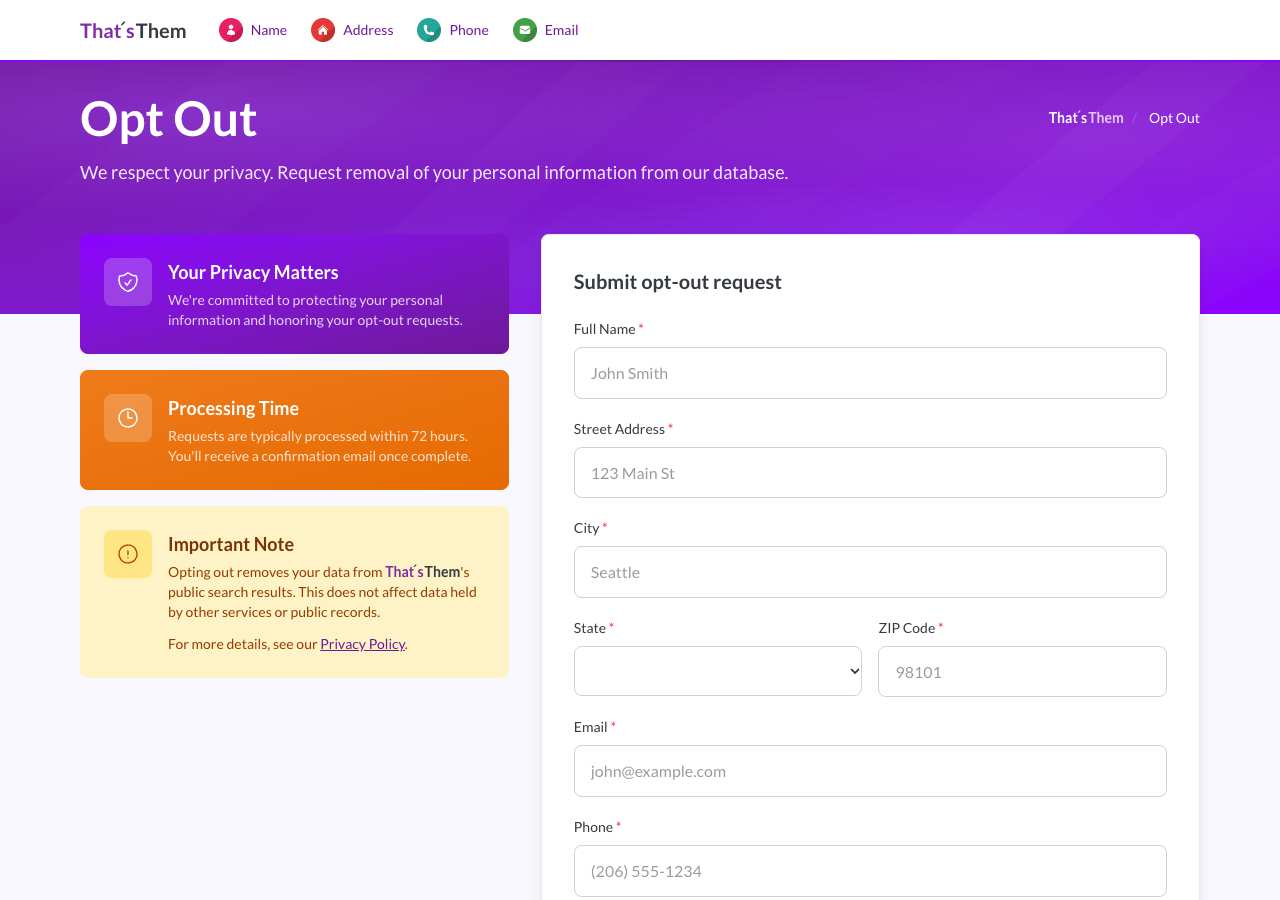This screenshot has width=1280, height=900.
Task: Click the 'Important Note' card title
Action: [x=231, y=544]
